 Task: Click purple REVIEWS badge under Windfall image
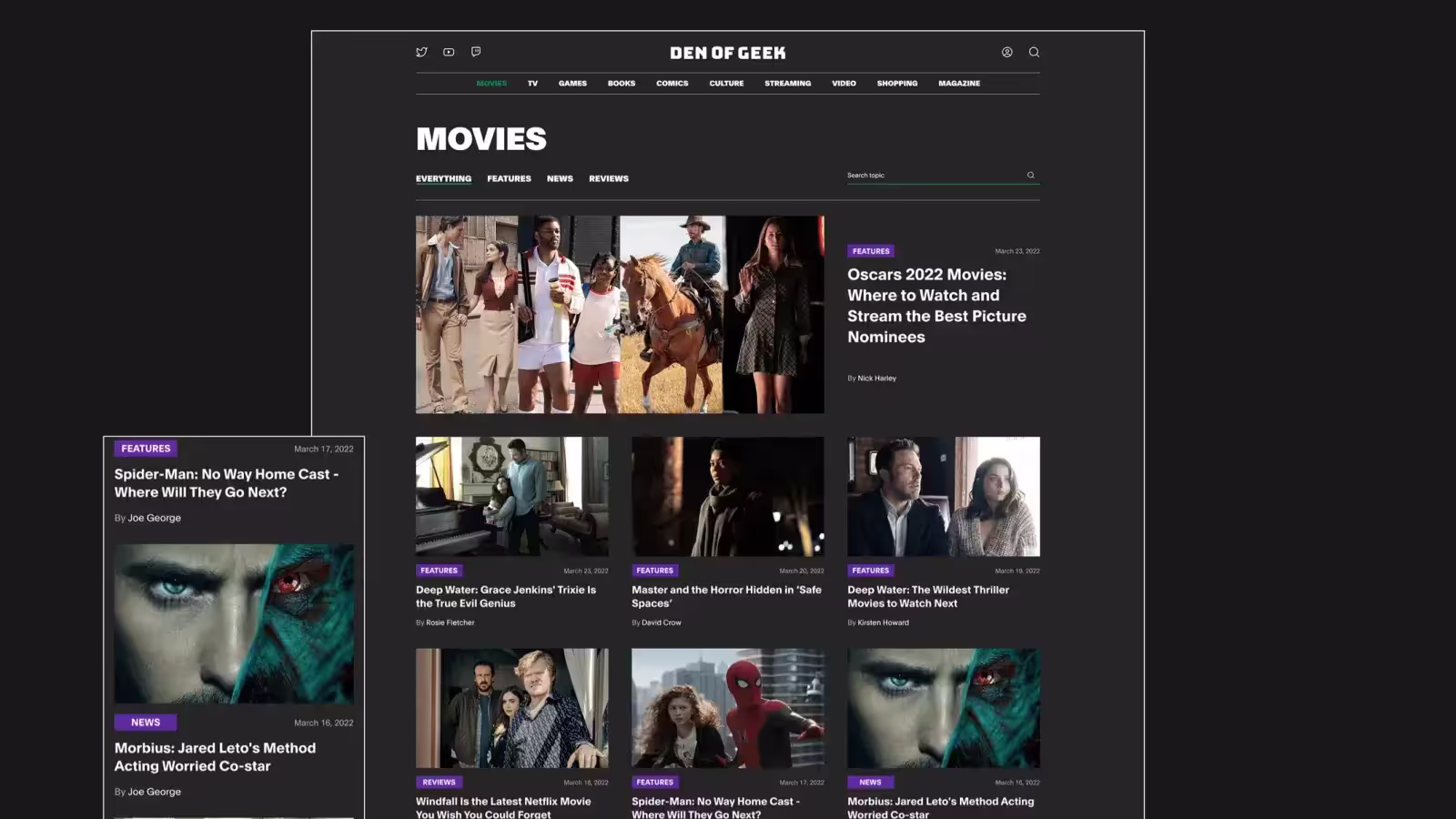coord(439,782)
